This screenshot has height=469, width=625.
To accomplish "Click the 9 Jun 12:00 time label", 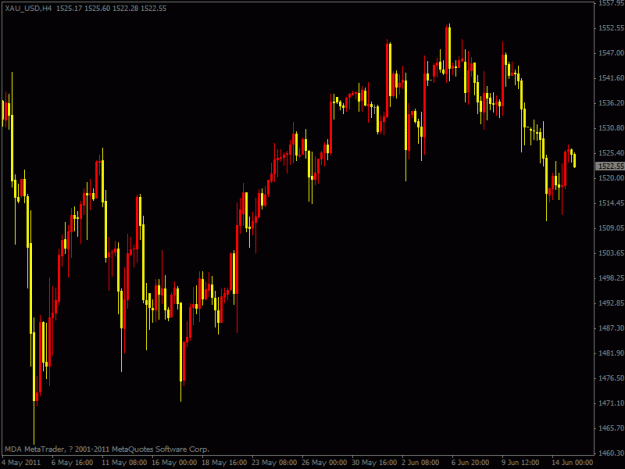I will (521, 463).
